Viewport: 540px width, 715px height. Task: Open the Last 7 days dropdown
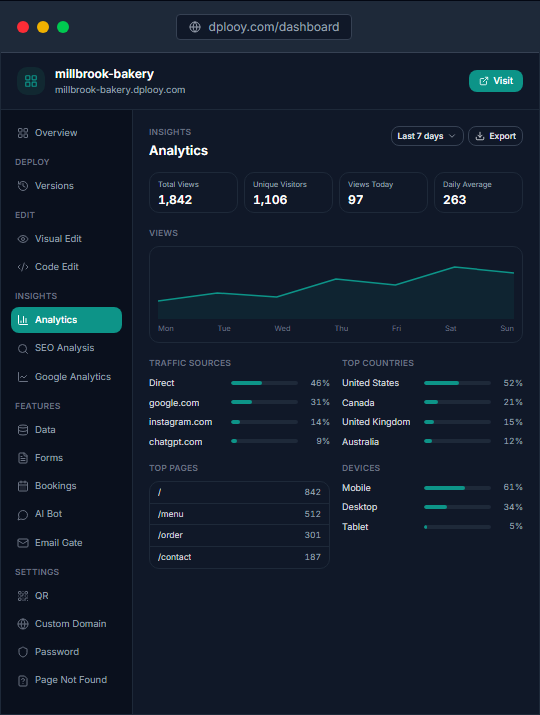click(427, 136)
